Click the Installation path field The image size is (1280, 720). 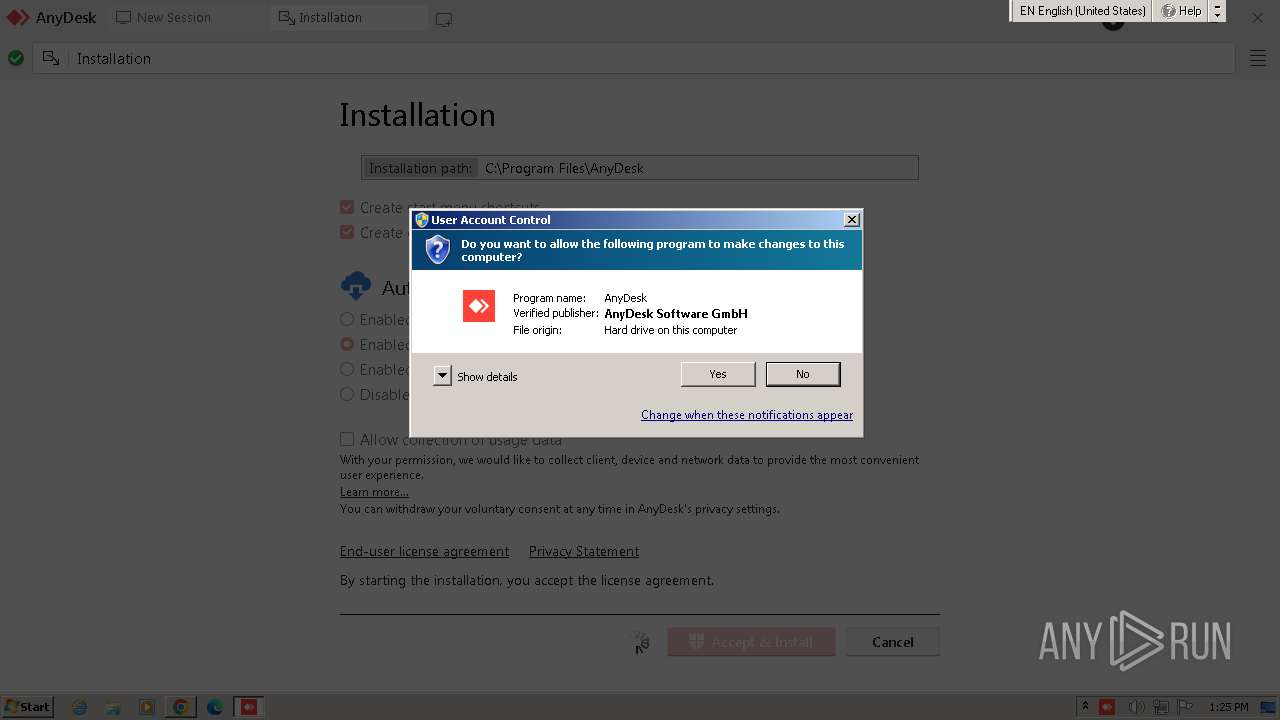(x=640, y=168)
